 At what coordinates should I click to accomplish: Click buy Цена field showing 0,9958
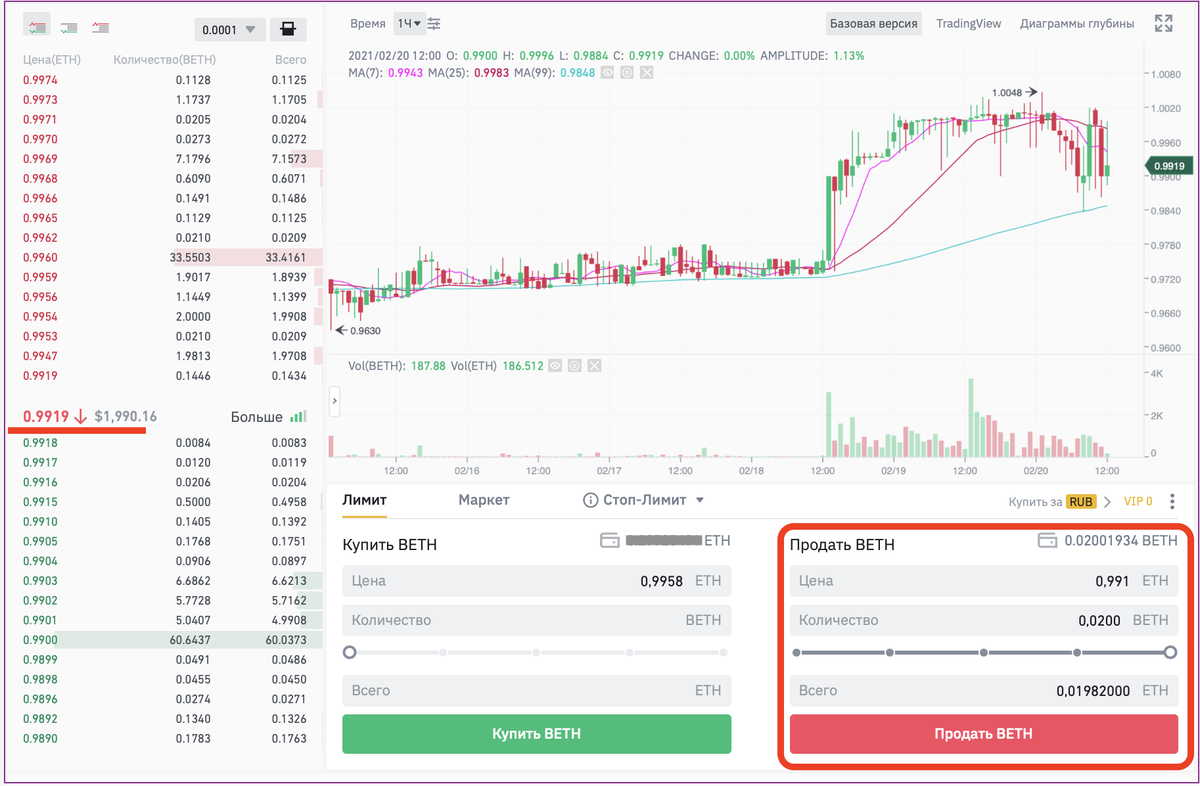point(536,581)
